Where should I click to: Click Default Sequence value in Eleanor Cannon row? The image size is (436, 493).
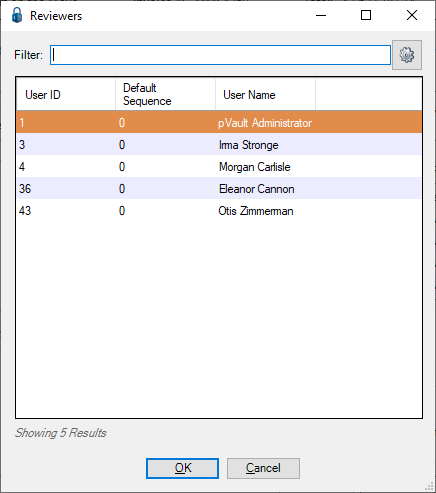(x=122, y=189)
